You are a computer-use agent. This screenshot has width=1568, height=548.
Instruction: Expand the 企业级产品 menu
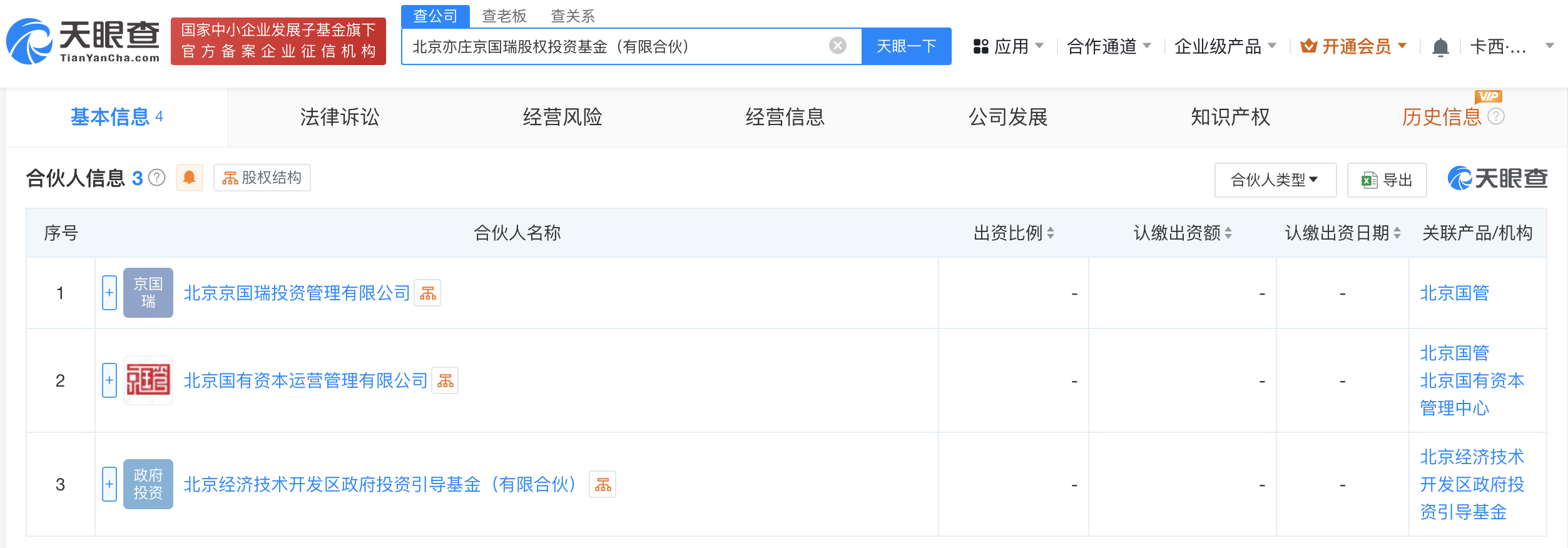1224,47
